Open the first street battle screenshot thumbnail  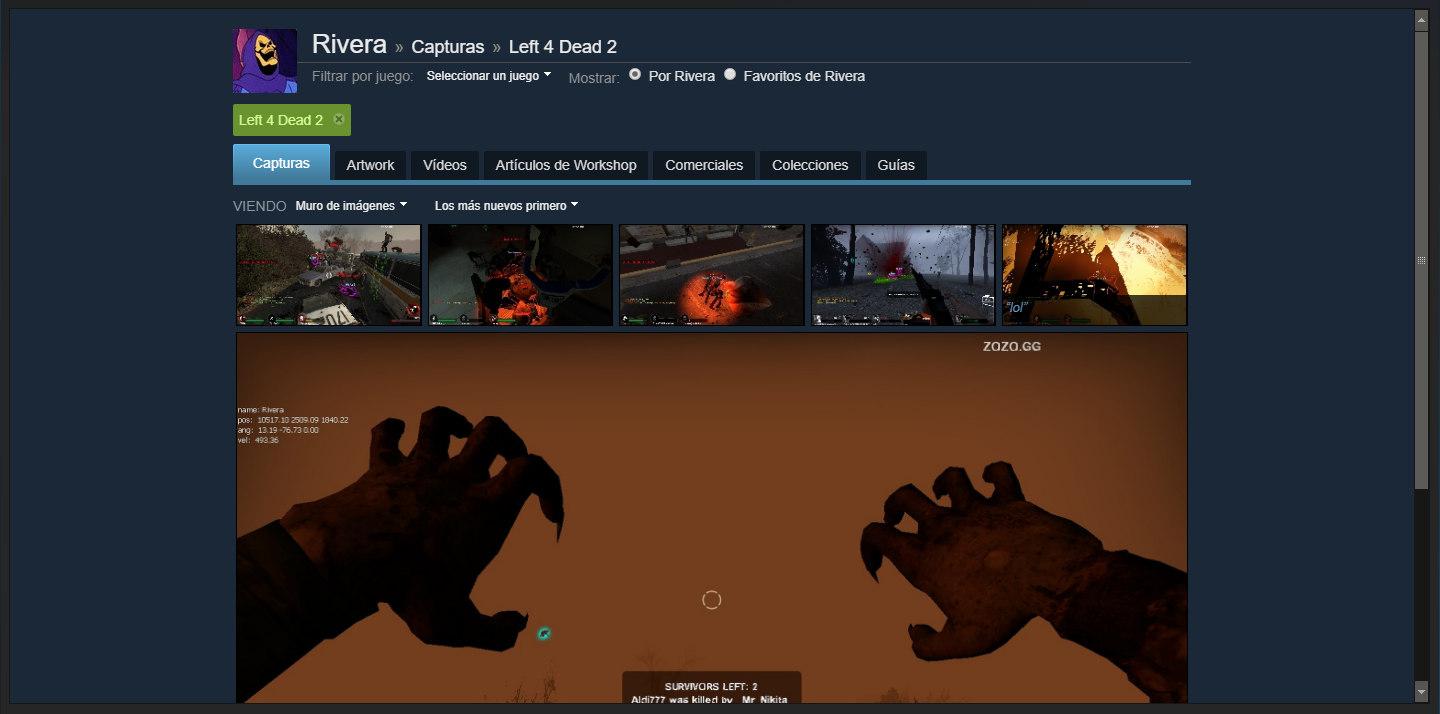(328, 275)
